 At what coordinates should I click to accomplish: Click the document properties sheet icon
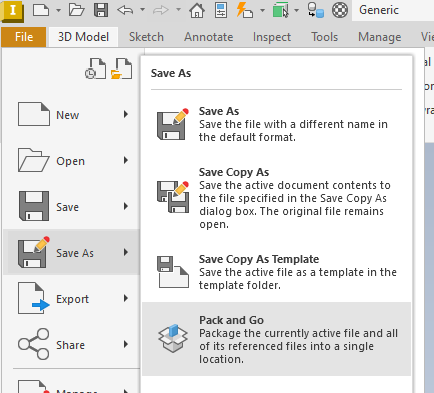221,10
